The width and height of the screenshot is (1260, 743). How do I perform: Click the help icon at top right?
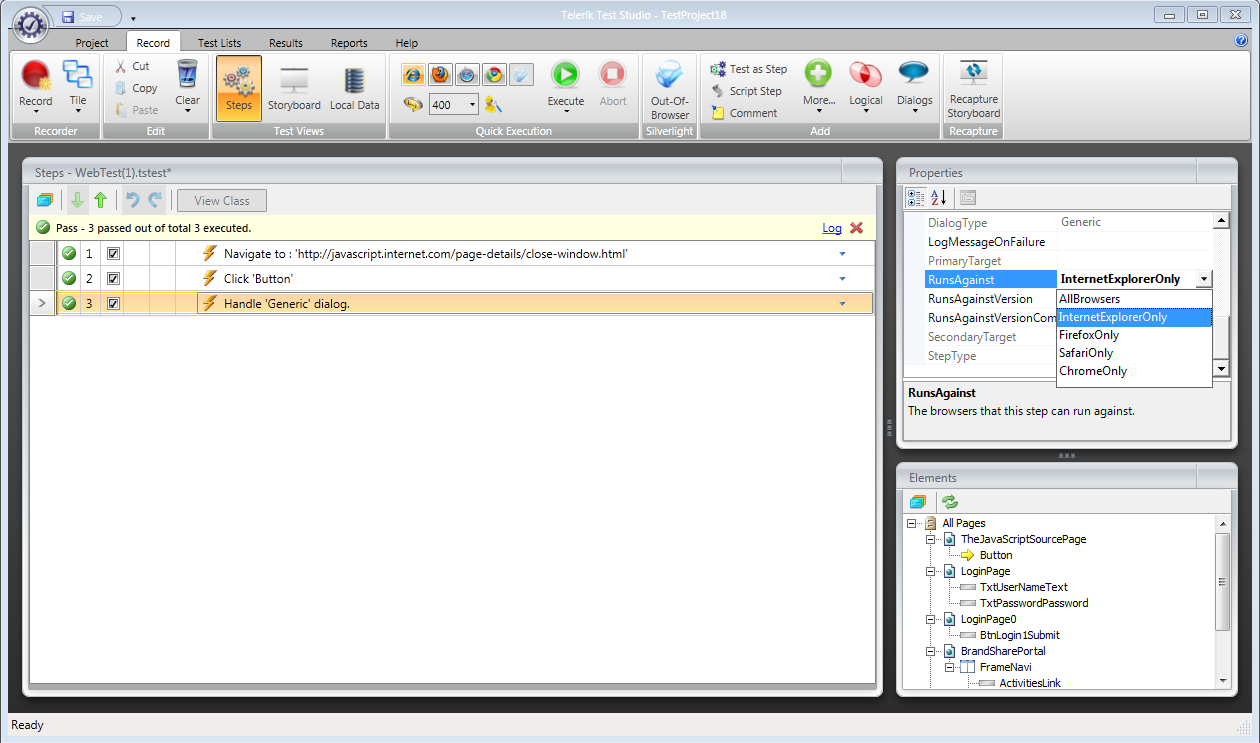(1241, 41)
